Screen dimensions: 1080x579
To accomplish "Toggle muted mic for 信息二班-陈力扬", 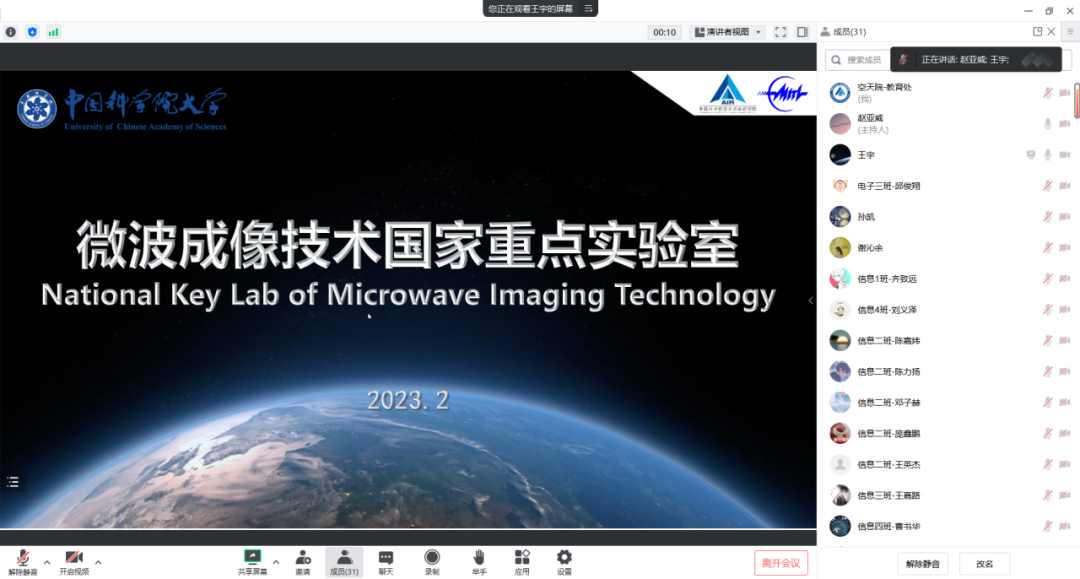I will point(1048,372).
